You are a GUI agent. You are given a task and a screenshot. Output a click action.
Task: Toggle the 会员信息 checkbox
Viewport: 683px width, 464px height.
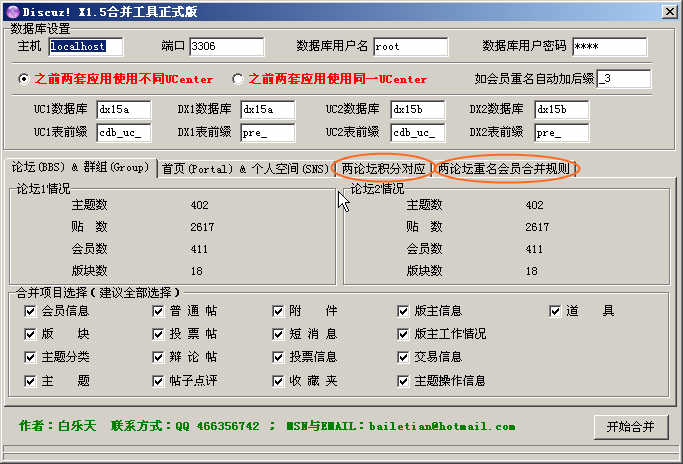[x=30, y=311]
